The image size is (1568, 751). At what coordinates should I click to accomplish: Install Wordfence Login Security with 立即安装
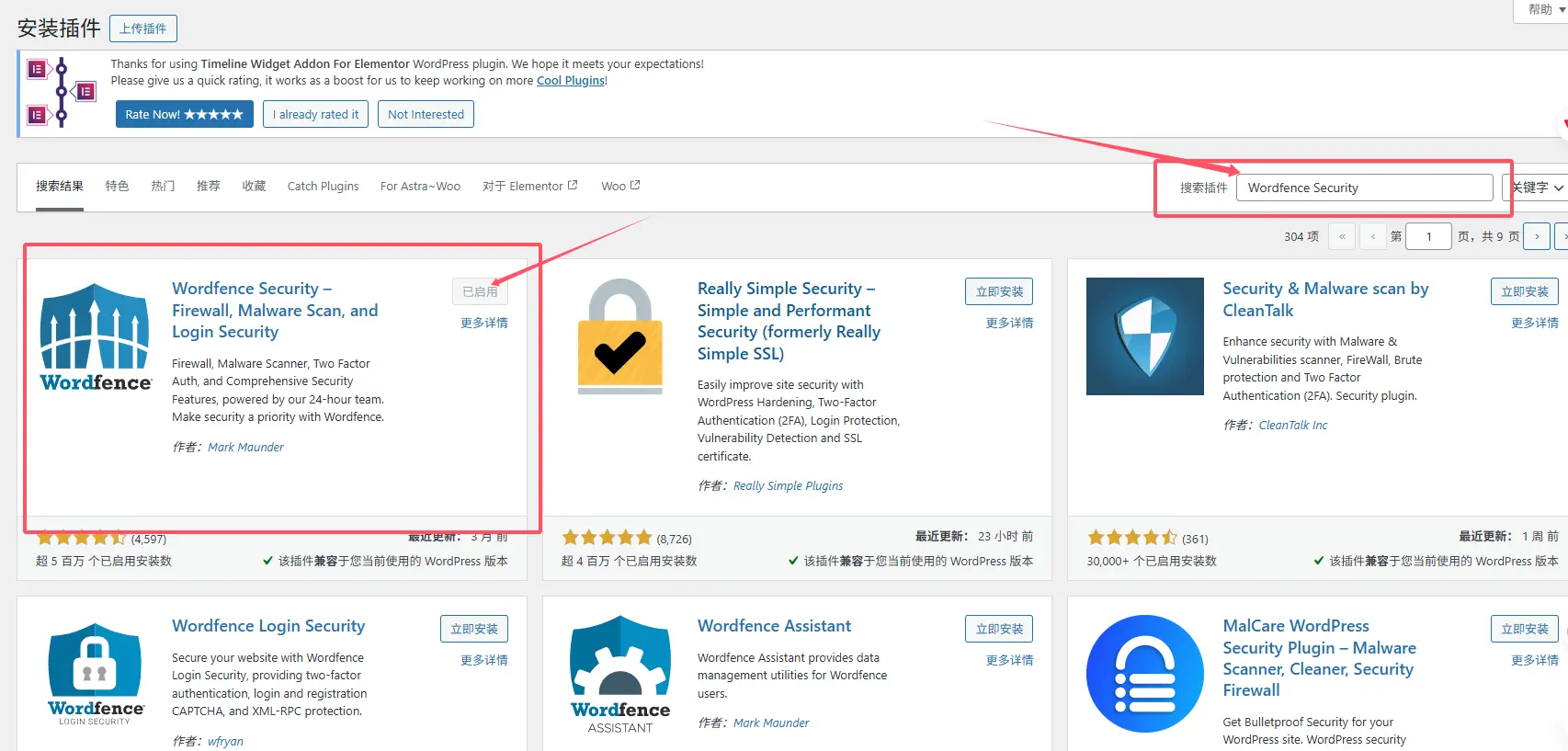474,629
